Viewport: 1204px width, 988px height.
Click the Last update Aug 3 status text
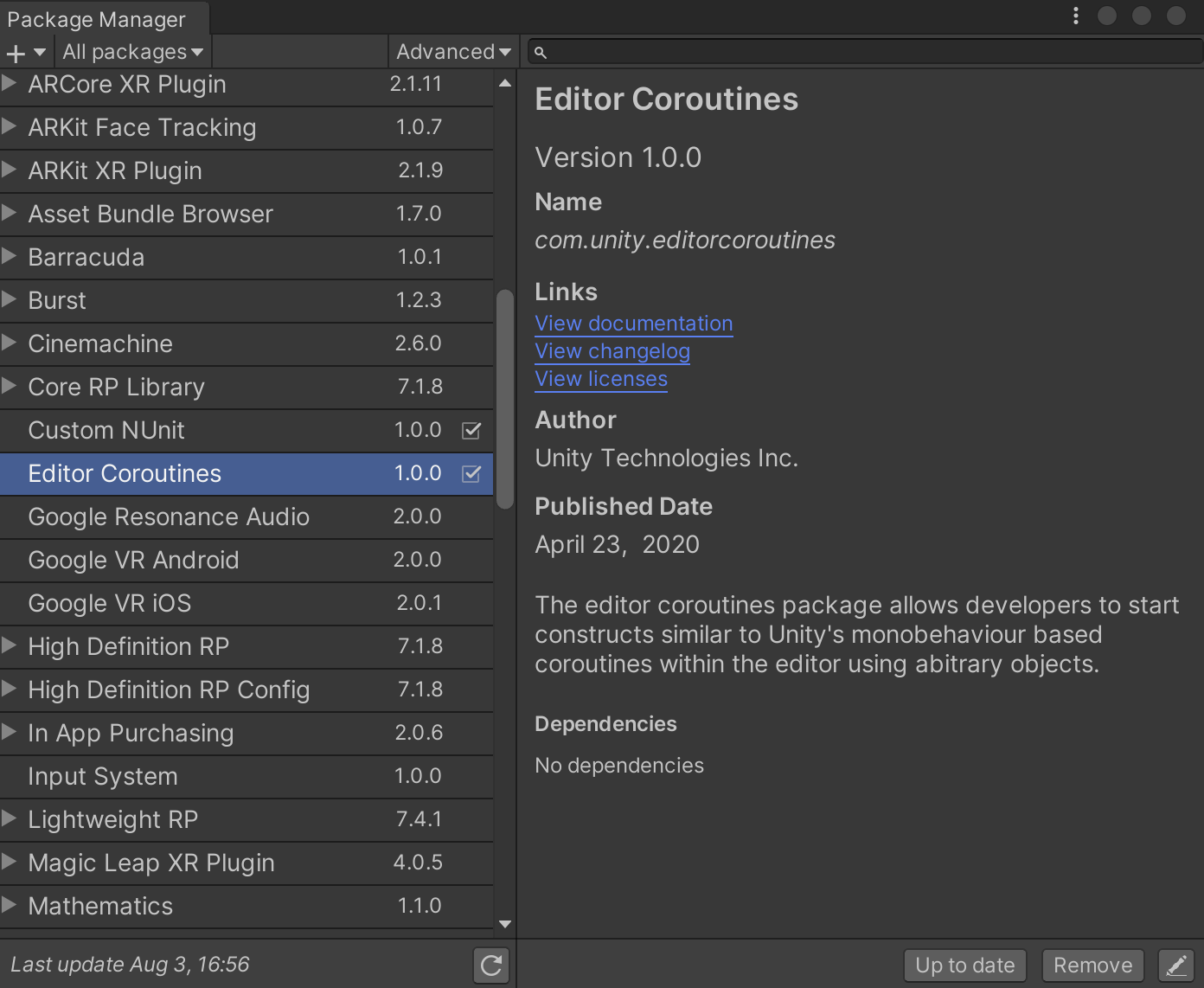pyautogui.click(x=130, y=965)
